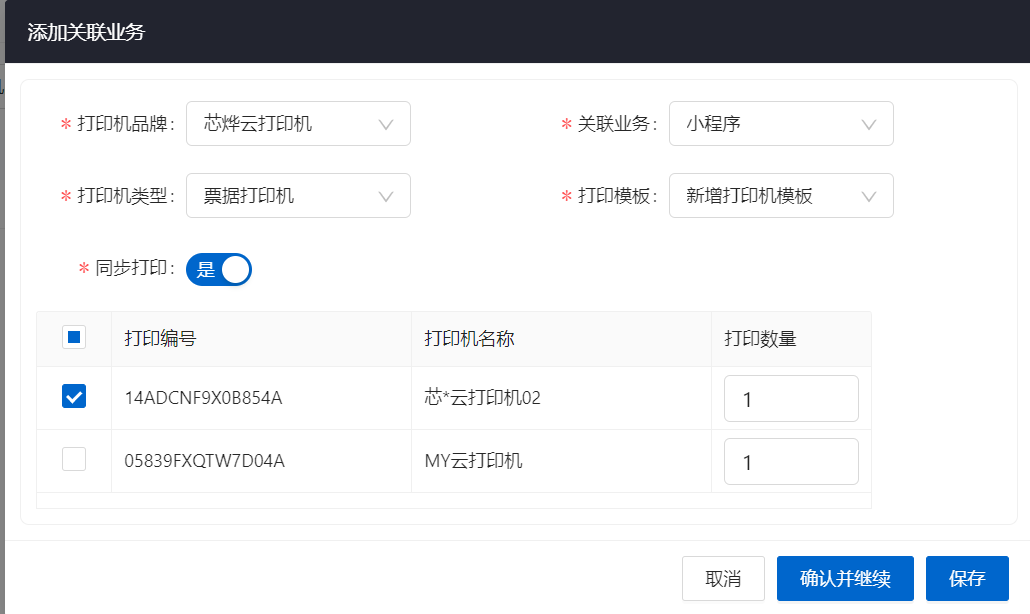Click the 保存 button

[x=967, y=579]
